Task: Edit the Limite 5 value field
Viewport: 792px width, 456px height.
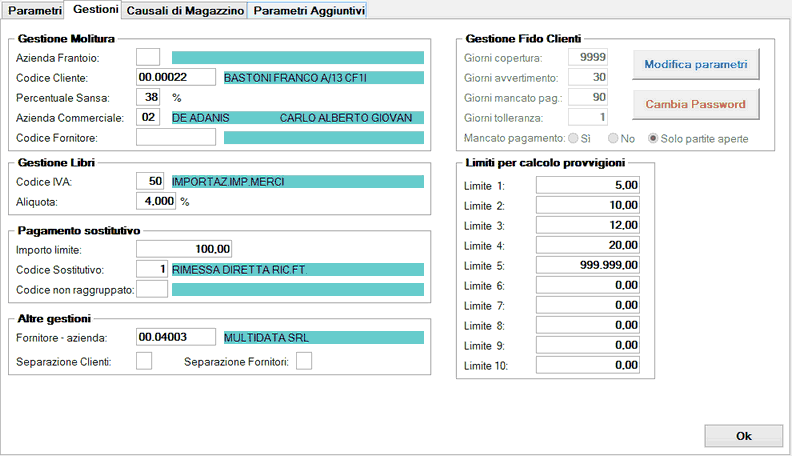Action: click(x=588, y=265)
